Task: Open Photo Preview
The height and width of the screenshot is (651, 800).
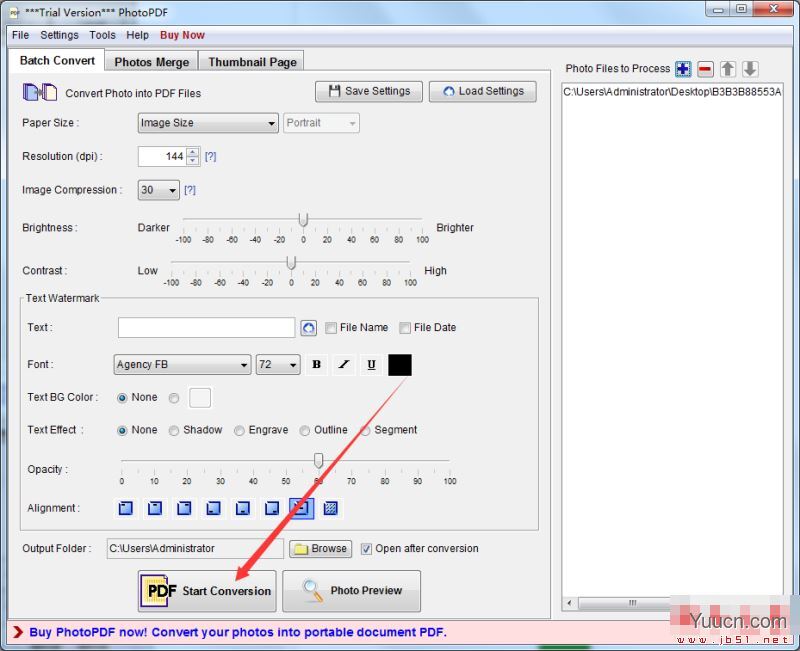Action: coord(352,591)
